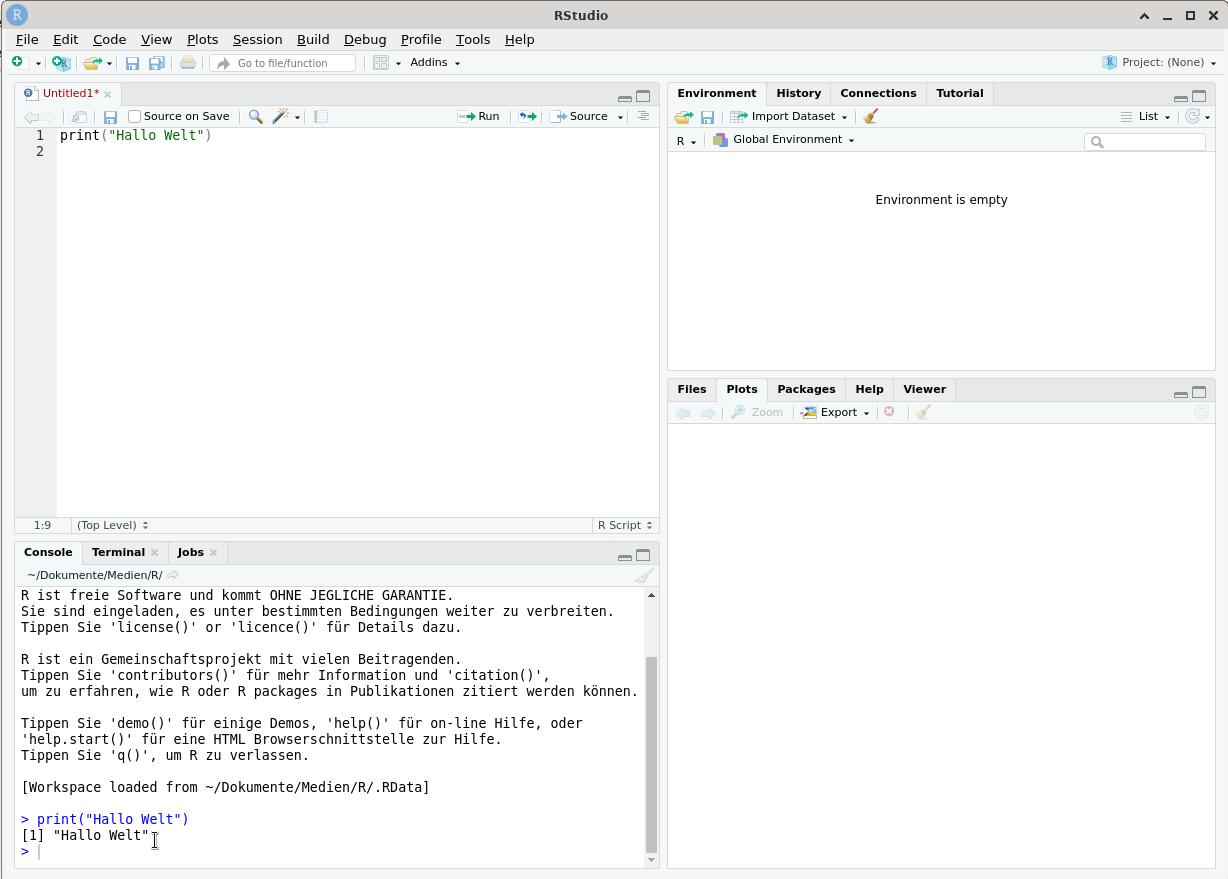Open the Global Environment dropdown
1228x879 pixels.
click(784, 140)
